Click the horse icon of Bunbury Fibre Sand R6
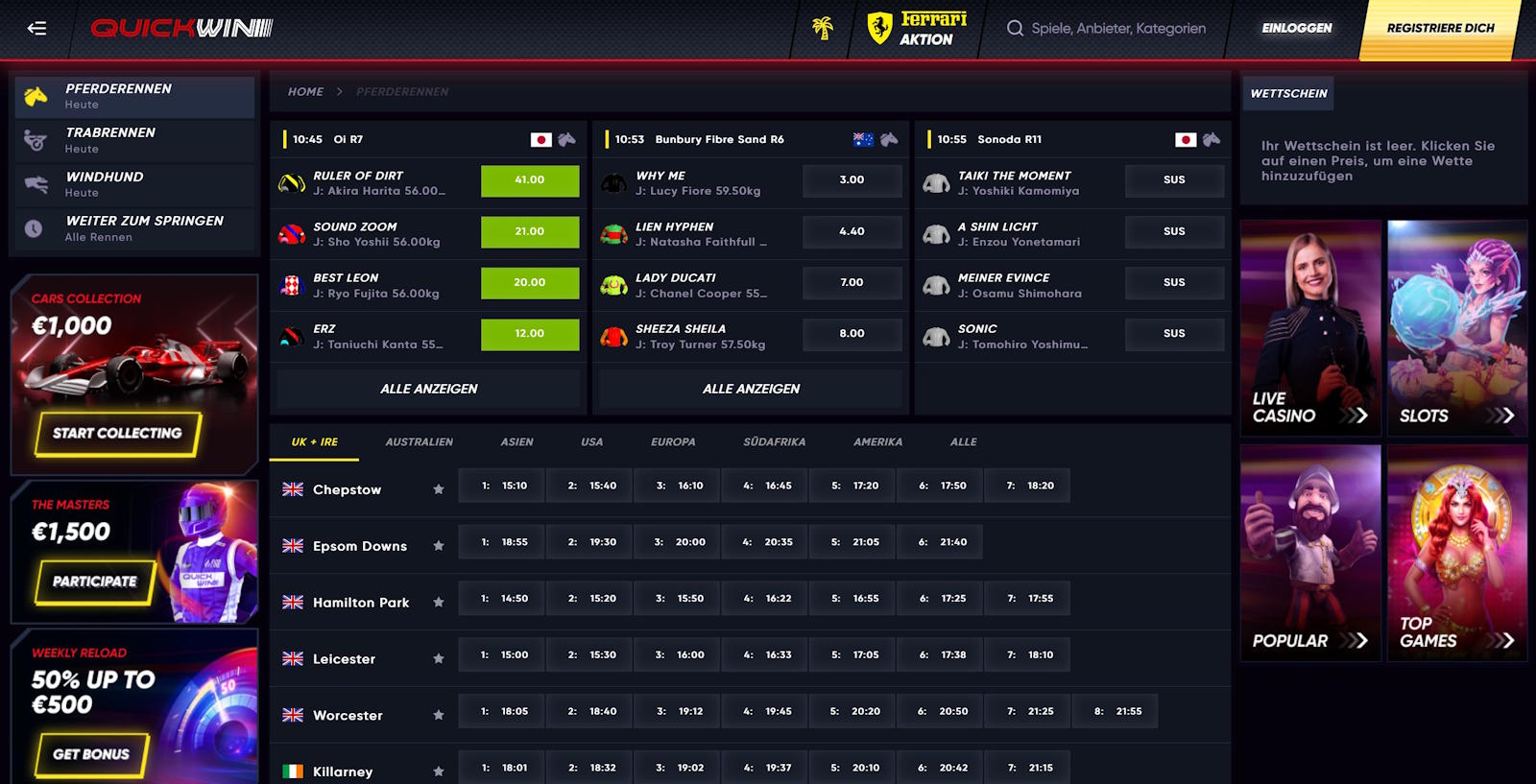This screenshot has height=784, width=1536. tap(890, 139)
